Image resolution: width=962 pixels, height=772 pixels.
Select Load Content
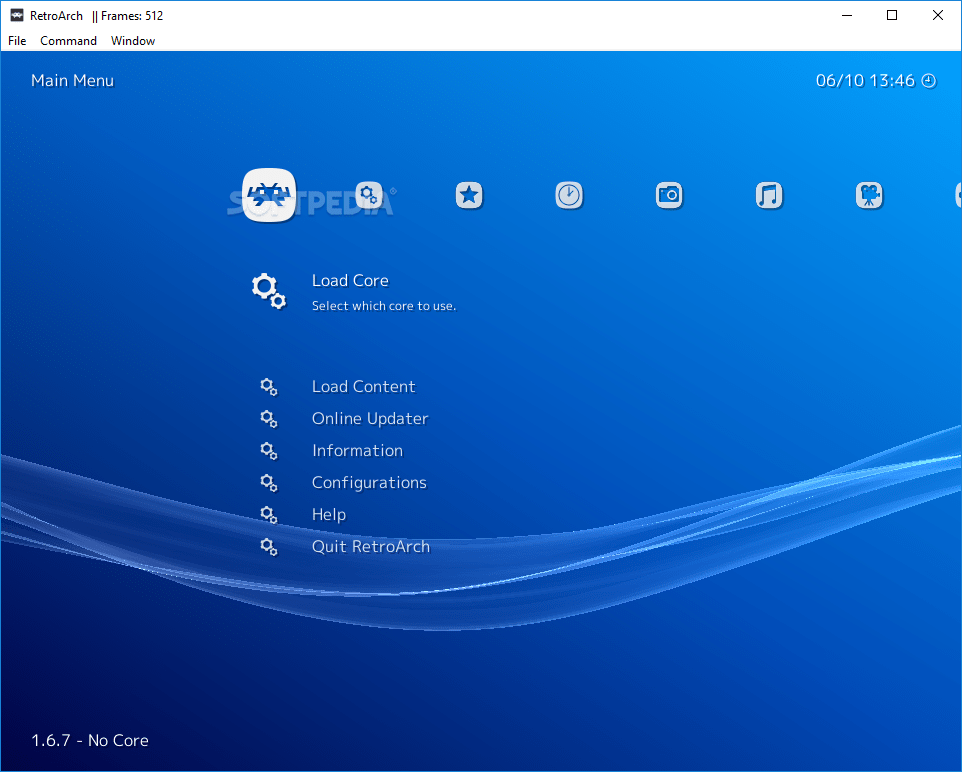coord(364,387)
